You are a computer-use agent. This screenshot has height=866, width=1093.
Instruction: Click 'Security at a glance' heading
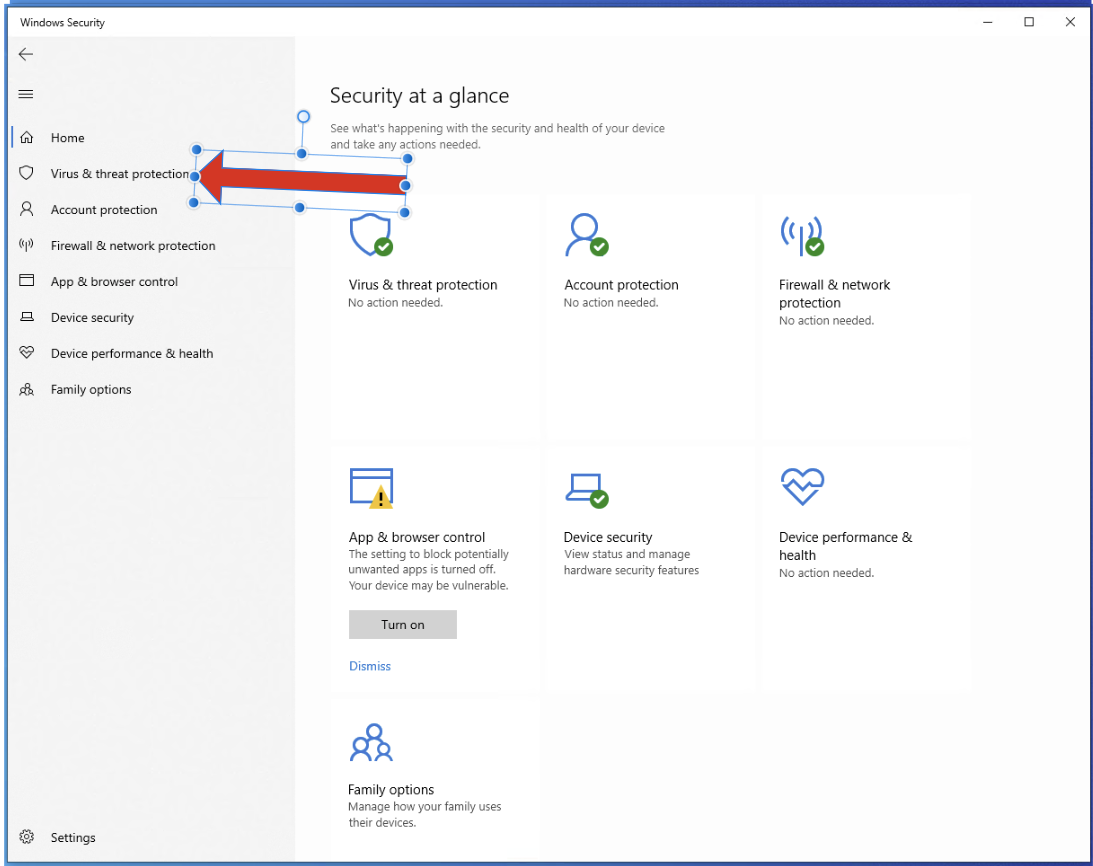pyautogui.click(x=419, y=96)
